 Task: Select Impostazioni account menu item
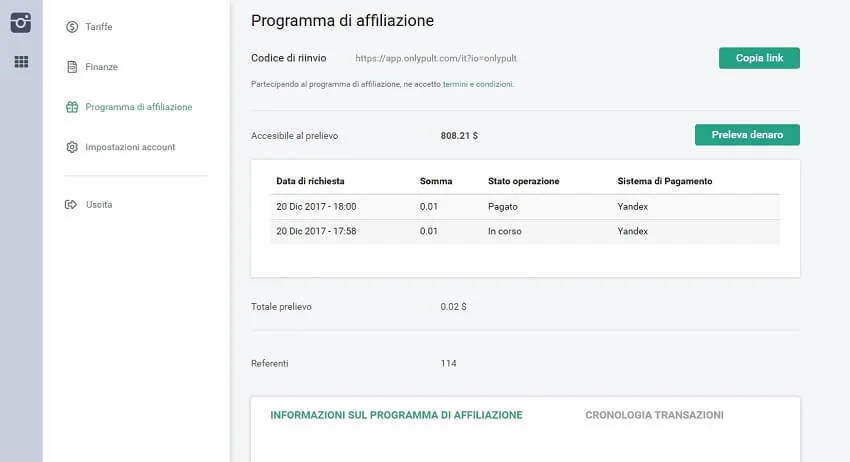(x=130, y=147)
